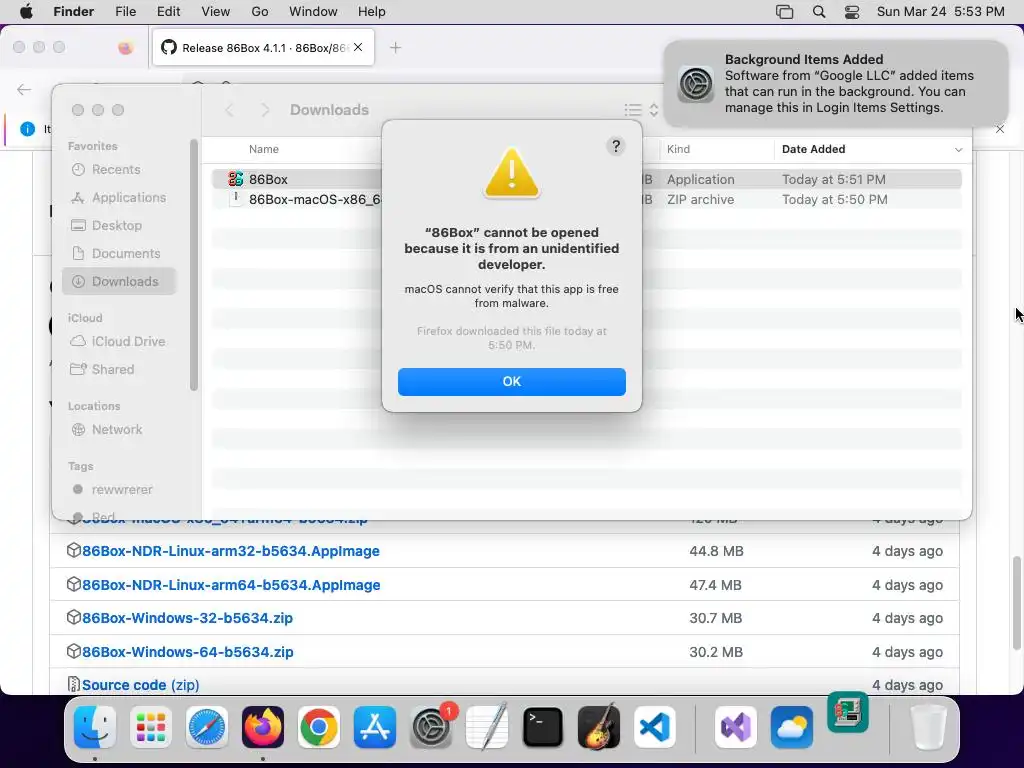The height and width of the screenshot is (768, 1024).
Task: Open the File menu
Action: 125,12
